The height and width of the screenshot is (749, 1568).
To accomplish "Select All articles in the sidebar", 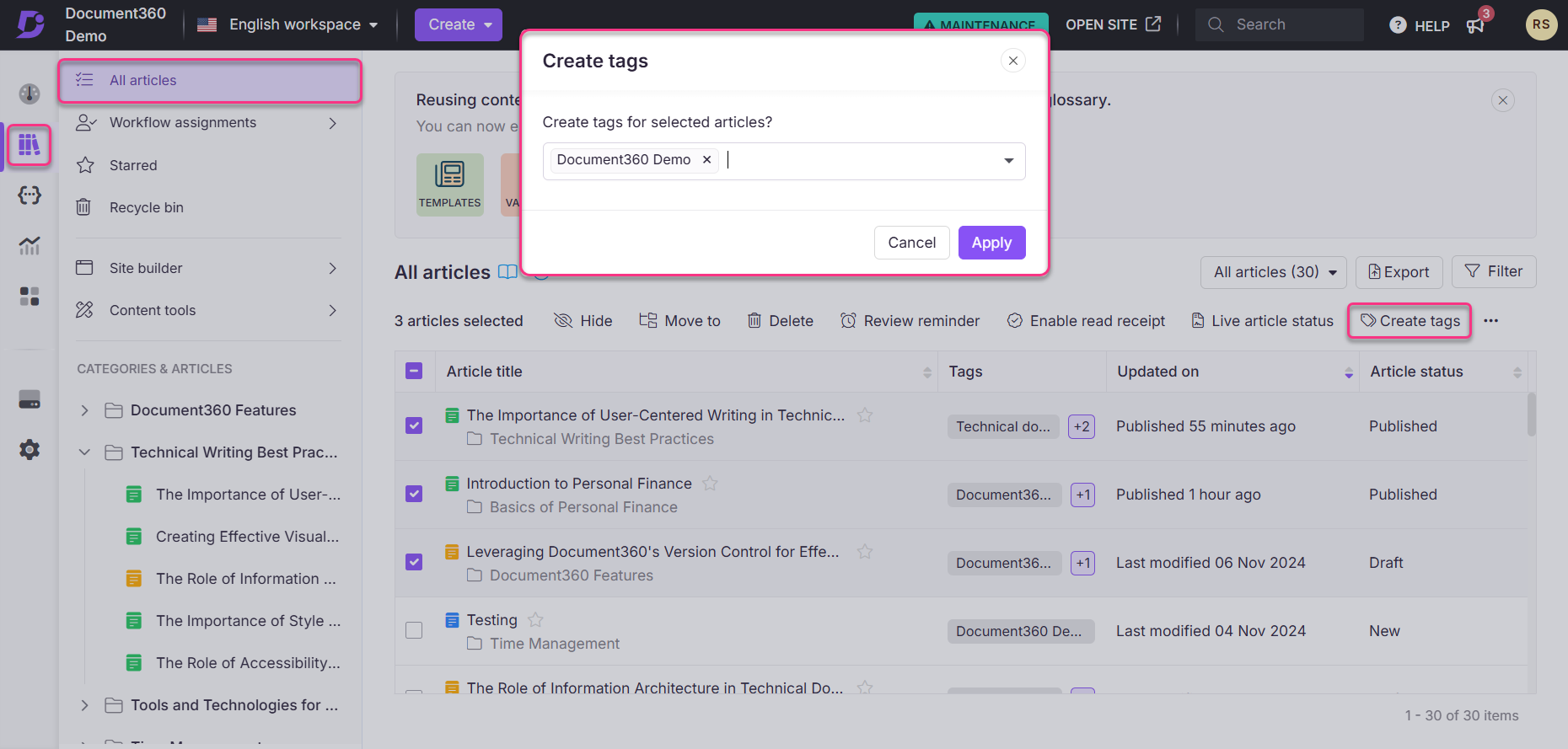I will pos(210,81).
